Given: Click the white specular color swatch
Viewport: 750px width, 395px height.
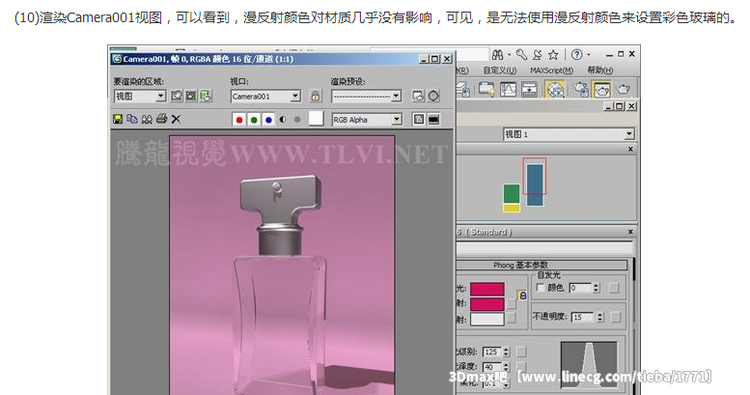Looking at the screenshot, I should tap(487, 319).
